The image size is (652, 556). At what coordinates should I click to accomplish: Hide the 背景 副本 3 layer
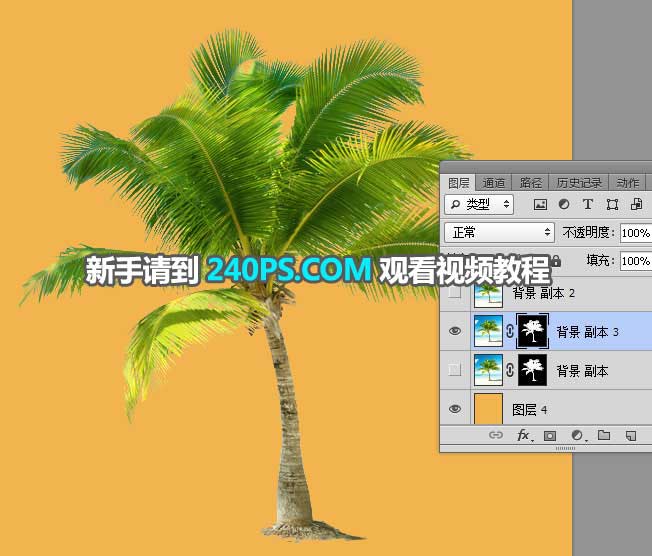[x=455, y=331]
